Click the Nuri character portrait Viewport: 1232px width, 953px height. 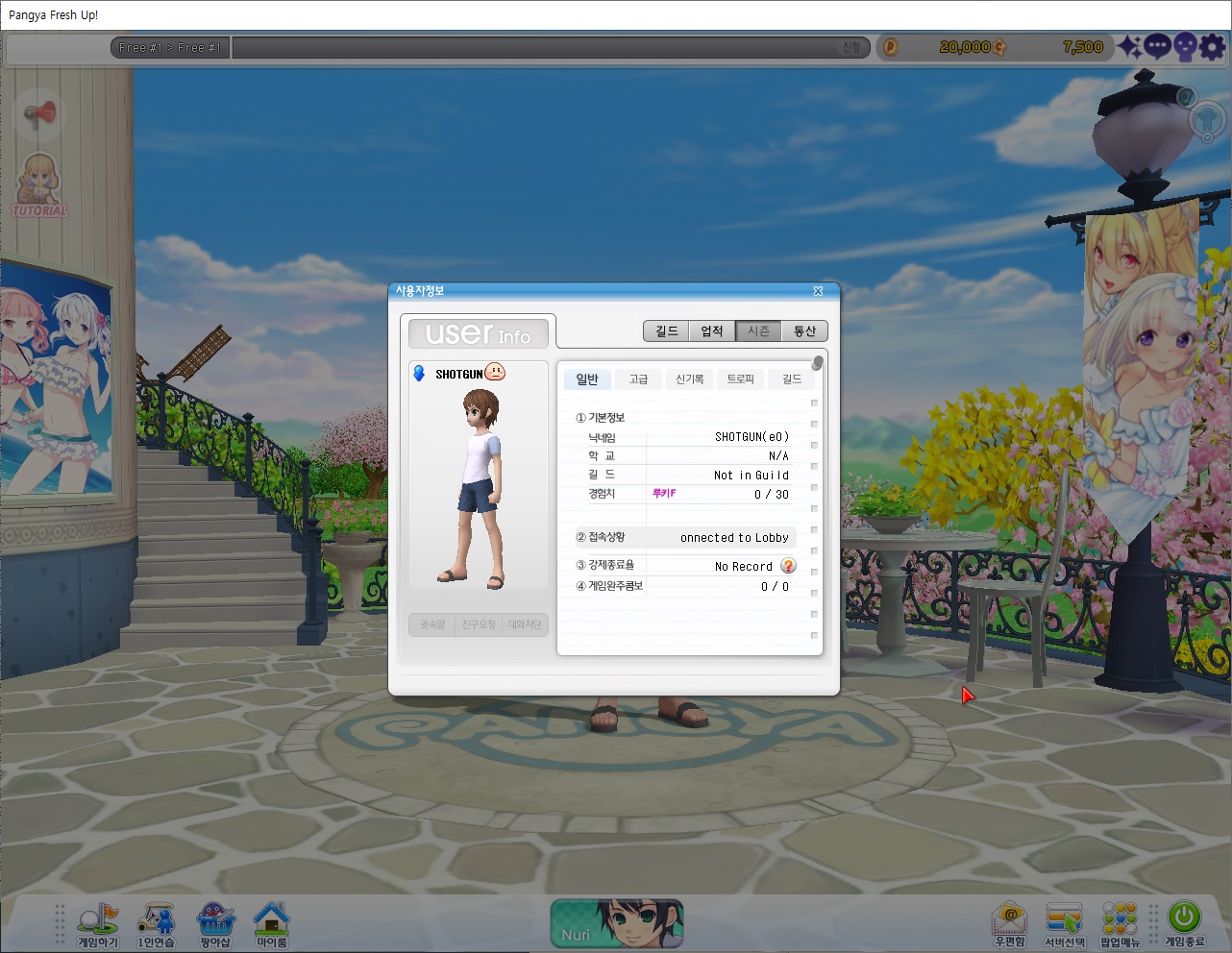click(616, 923)
